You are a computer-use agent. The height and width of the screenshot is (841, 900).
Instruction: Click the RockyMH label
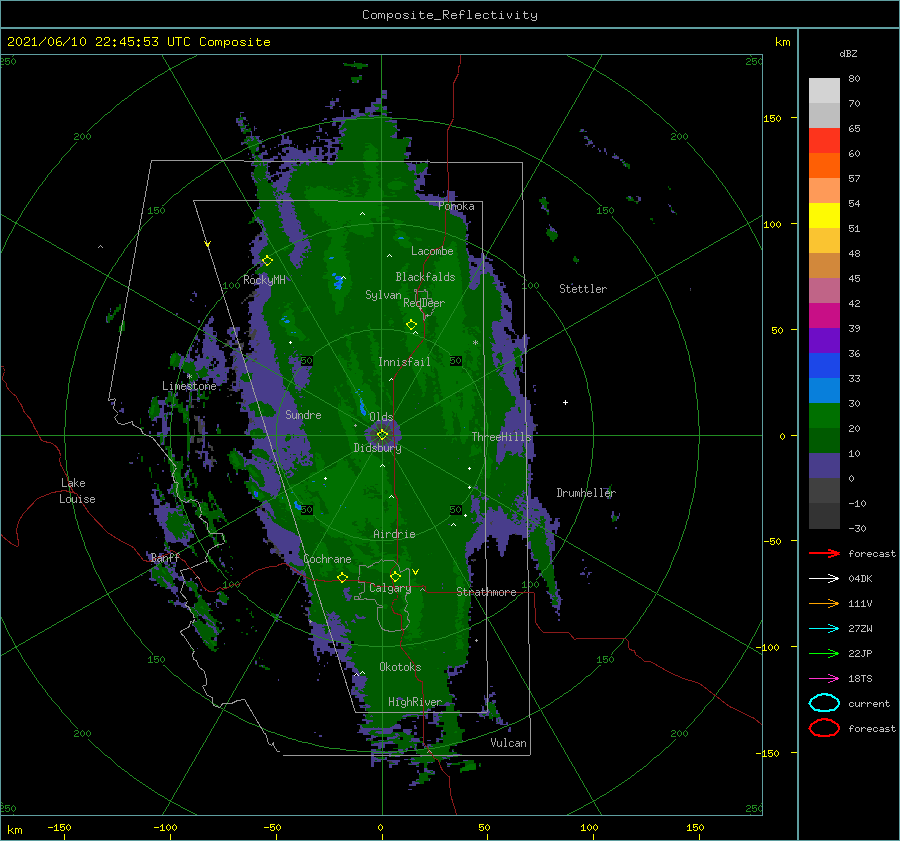(264, 280)
